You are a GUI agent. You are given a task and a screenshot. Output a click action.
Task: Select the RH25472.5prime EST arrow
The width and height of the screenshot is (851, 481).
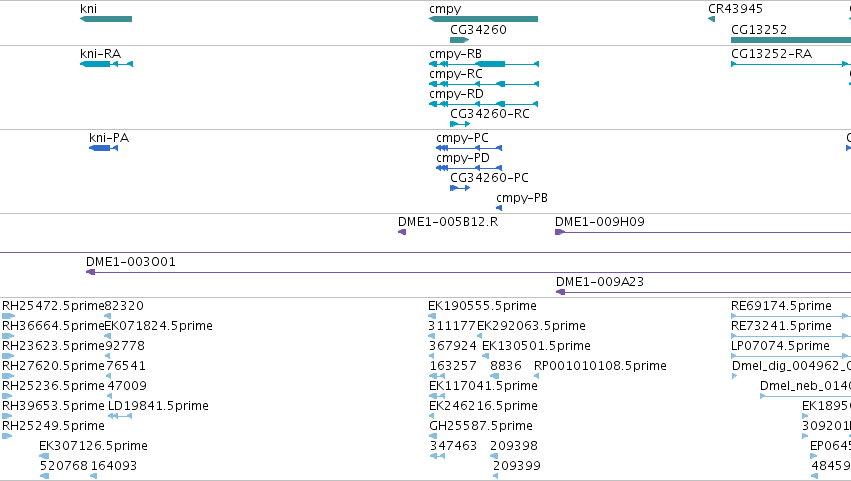point(8,315)
